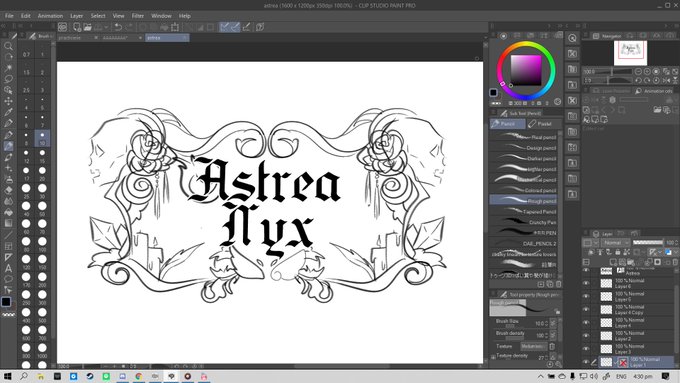Select the highlighted Pencil tool in toolbox
This screenshot has height=383, width=680.
pos(8,146)
